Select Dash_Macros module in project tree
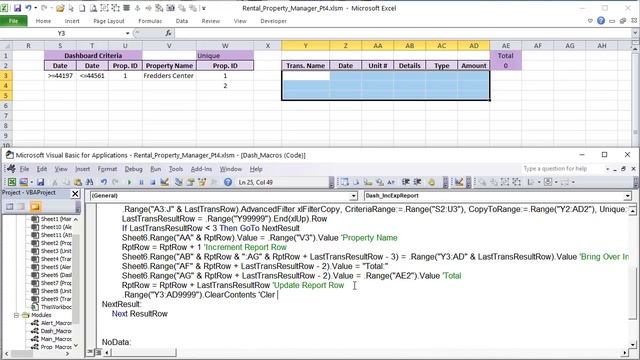640x360 pixels. [x=52, y=331]
